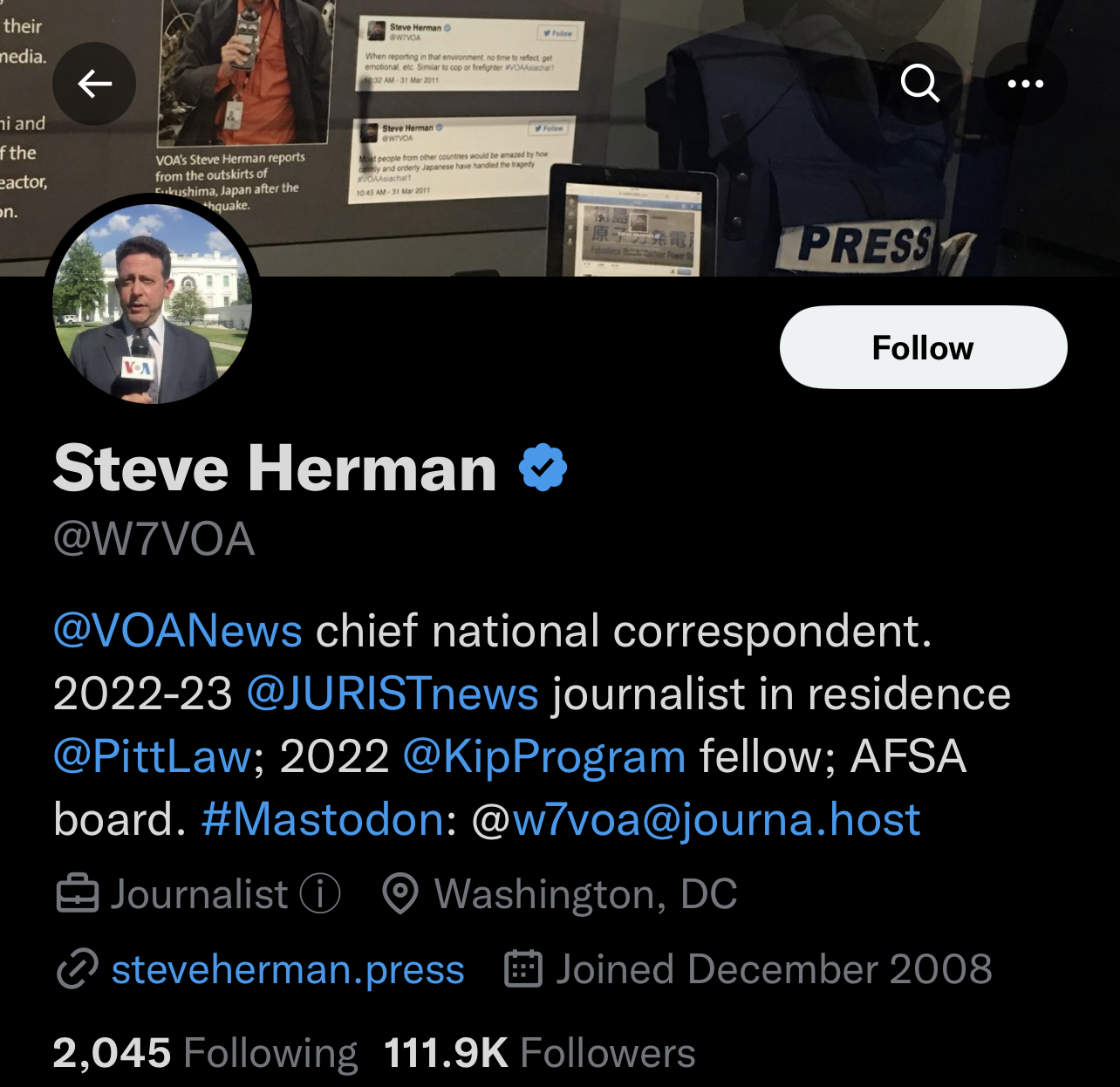
Task: Tap the location pin icon
Action: 400,894
